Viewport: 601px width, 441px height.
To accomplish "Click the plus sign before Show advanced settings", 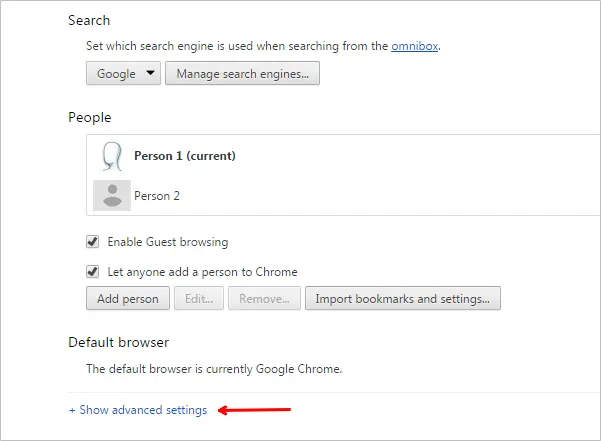I will [x=72, y=410].
